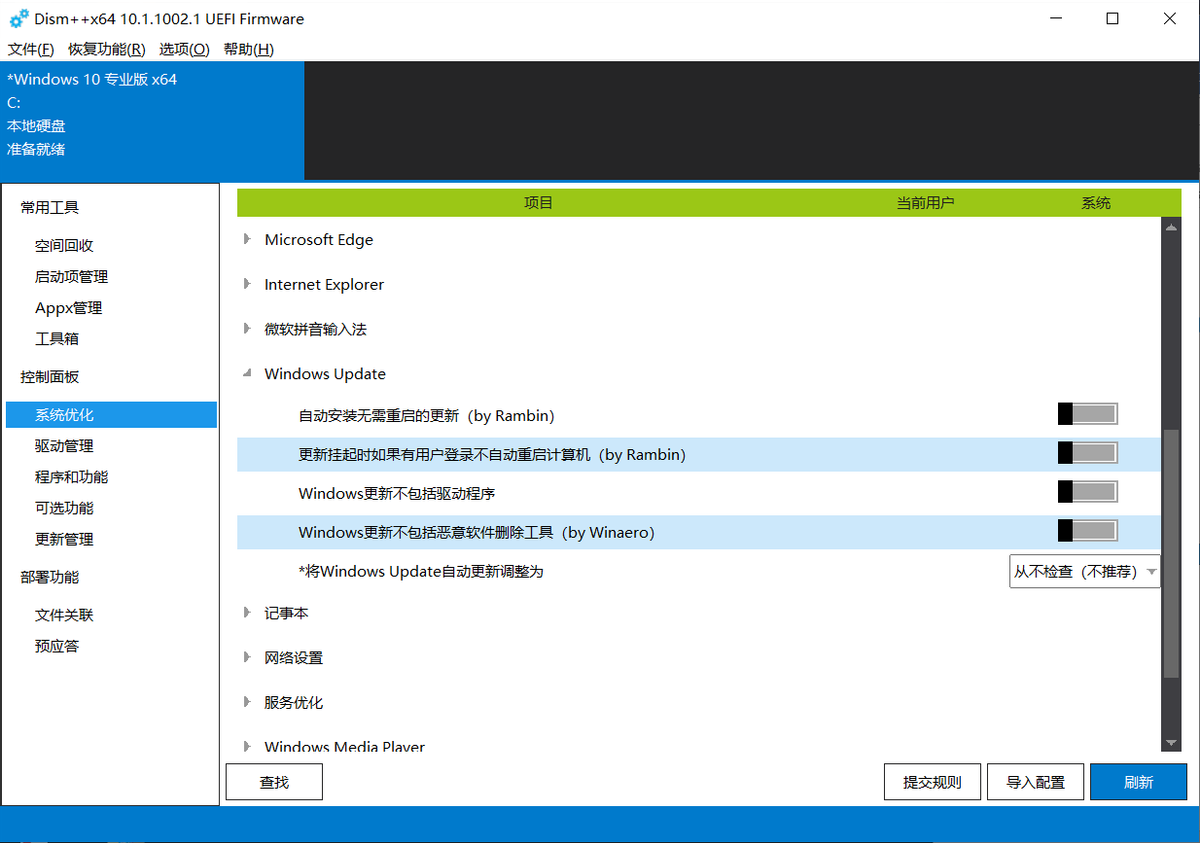Open 程序和功能 in the sidebar

71,477
